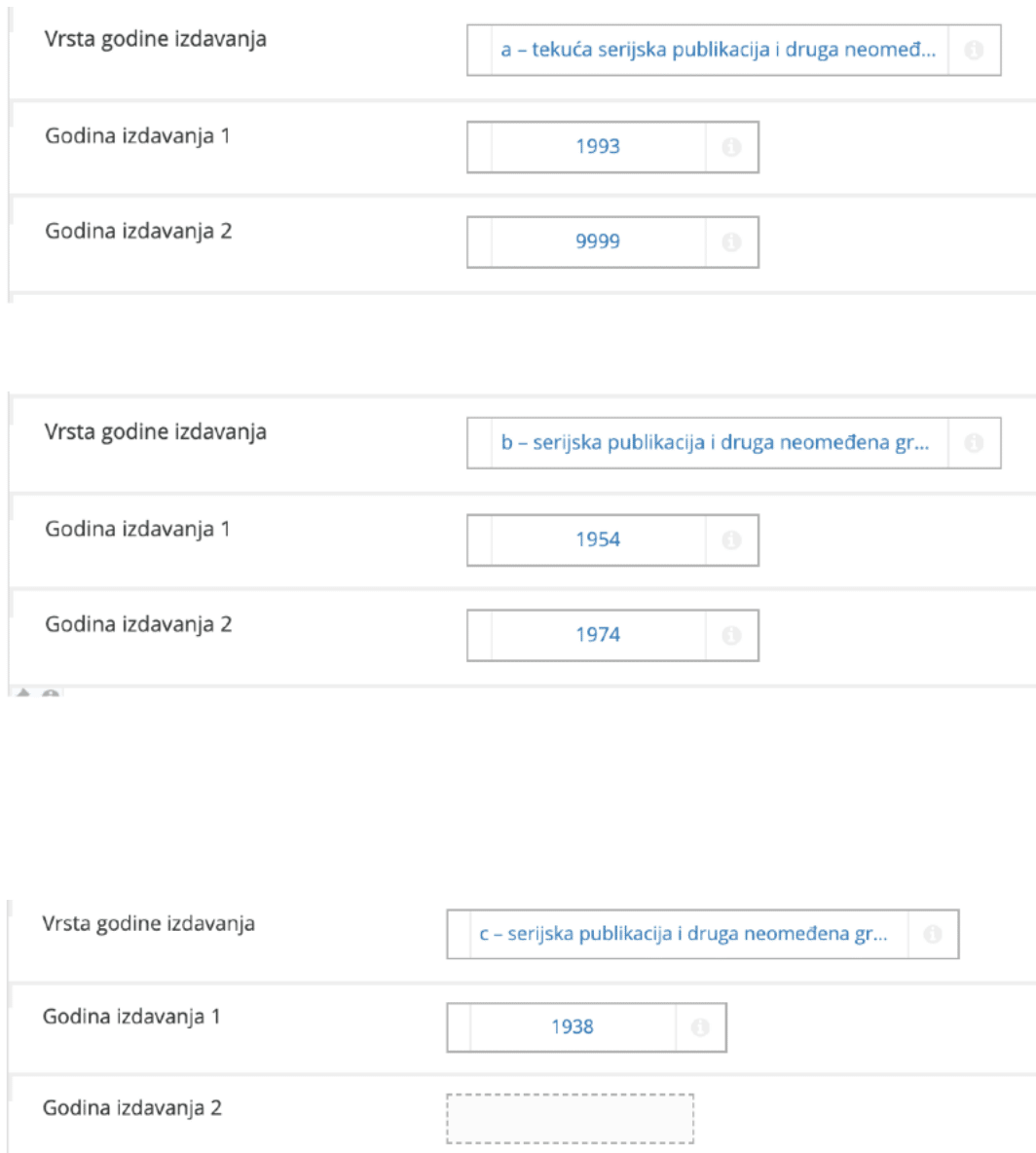Click info icon next to 1993 field
This screenshot has width=1036, height=1153.
click(731, 147)
